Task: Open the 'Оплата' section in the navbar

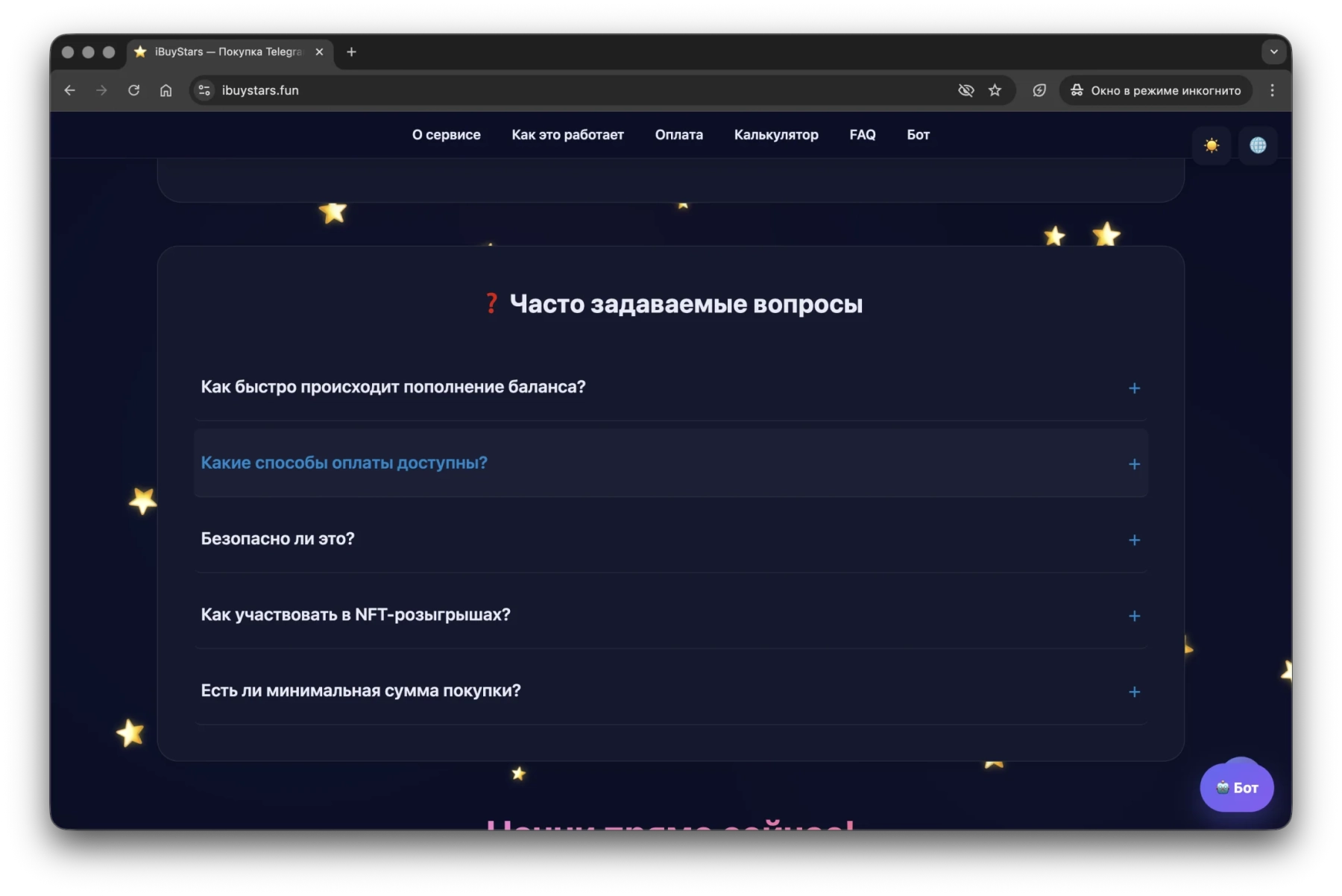Action: coord(678,135)
